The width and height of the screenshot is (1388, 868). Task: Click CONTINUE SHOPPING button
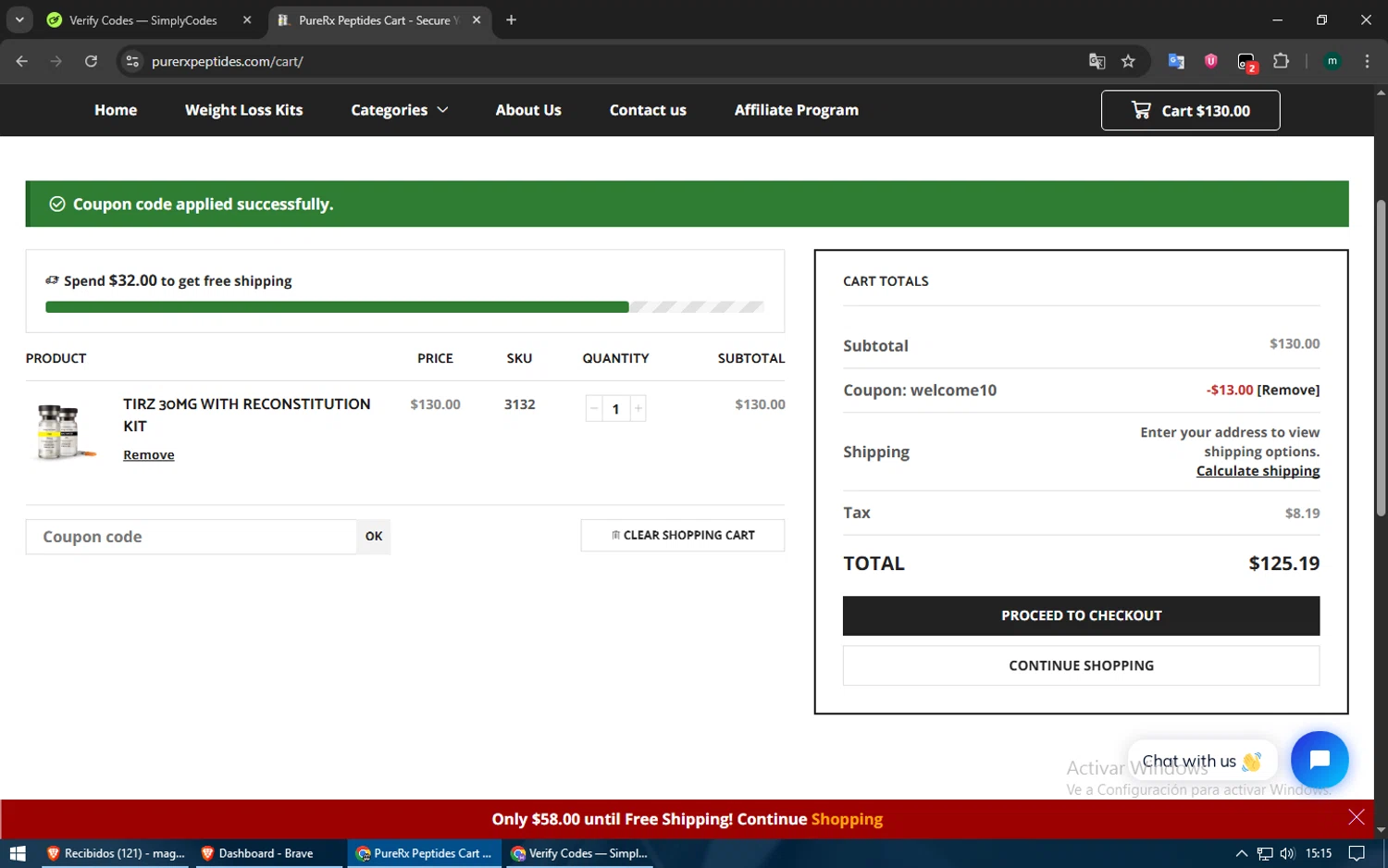point(1081,665)
